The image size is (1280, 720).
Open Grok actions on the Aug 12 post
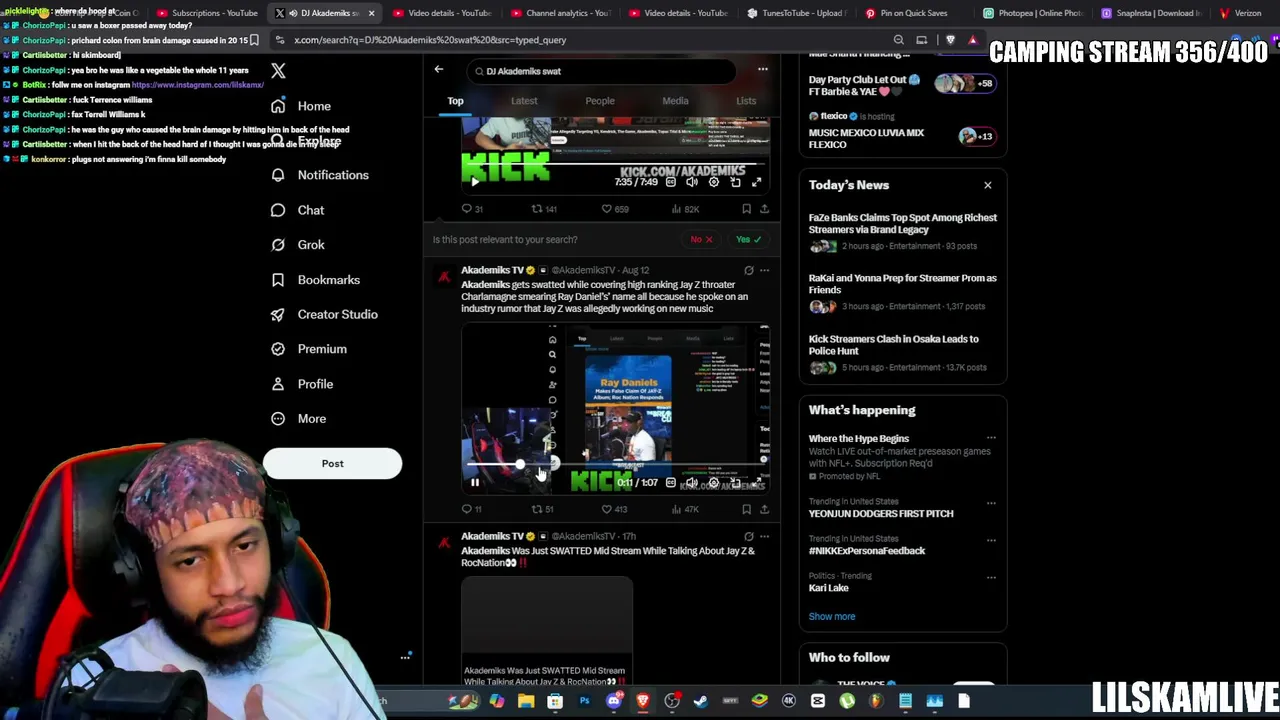click(x=748, y=270)
